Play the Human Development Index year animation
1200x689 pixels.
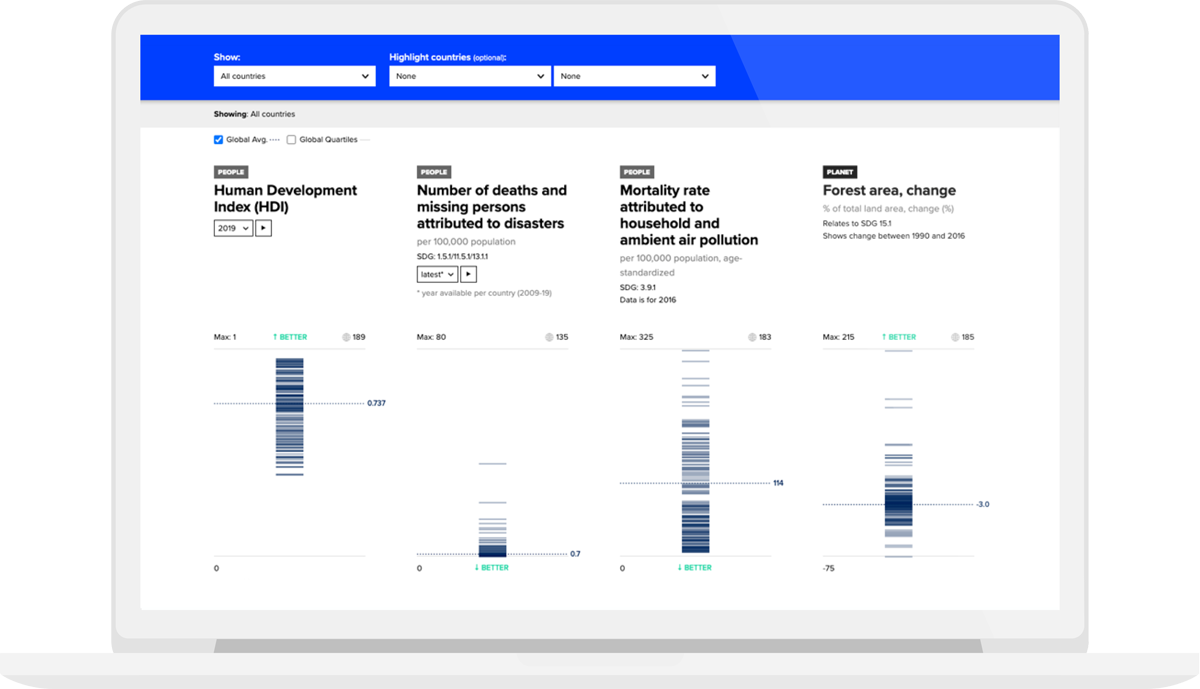tap(264, 228)
